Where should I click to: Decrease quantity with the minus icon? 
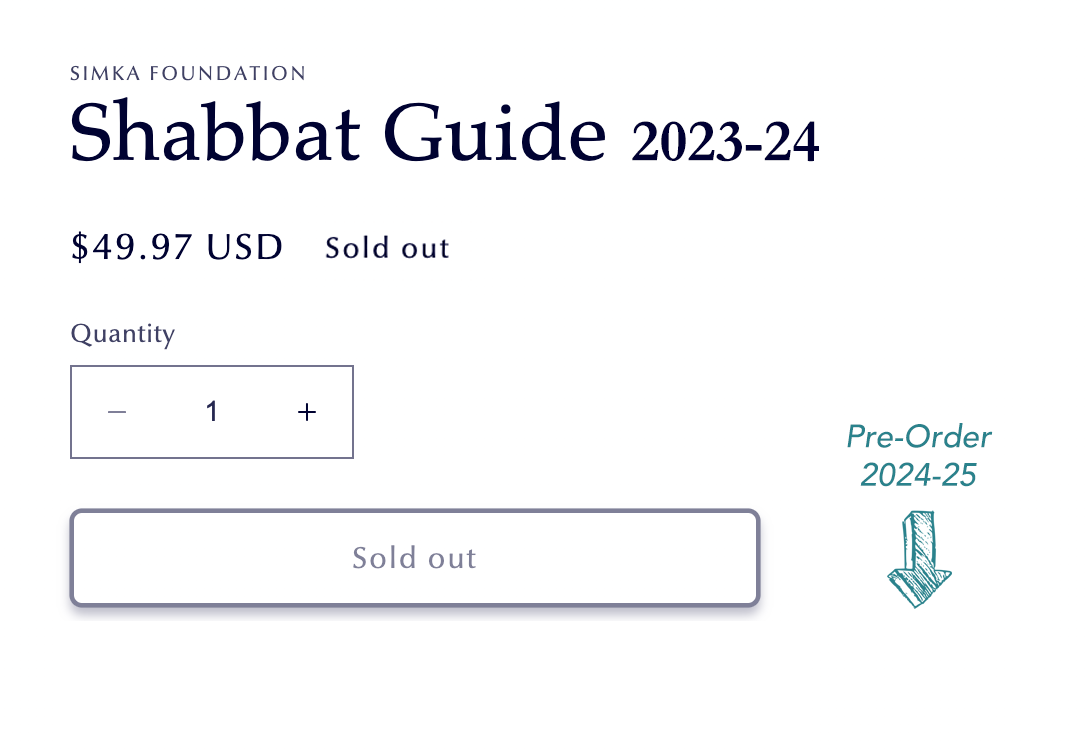(x=117, y=412)
